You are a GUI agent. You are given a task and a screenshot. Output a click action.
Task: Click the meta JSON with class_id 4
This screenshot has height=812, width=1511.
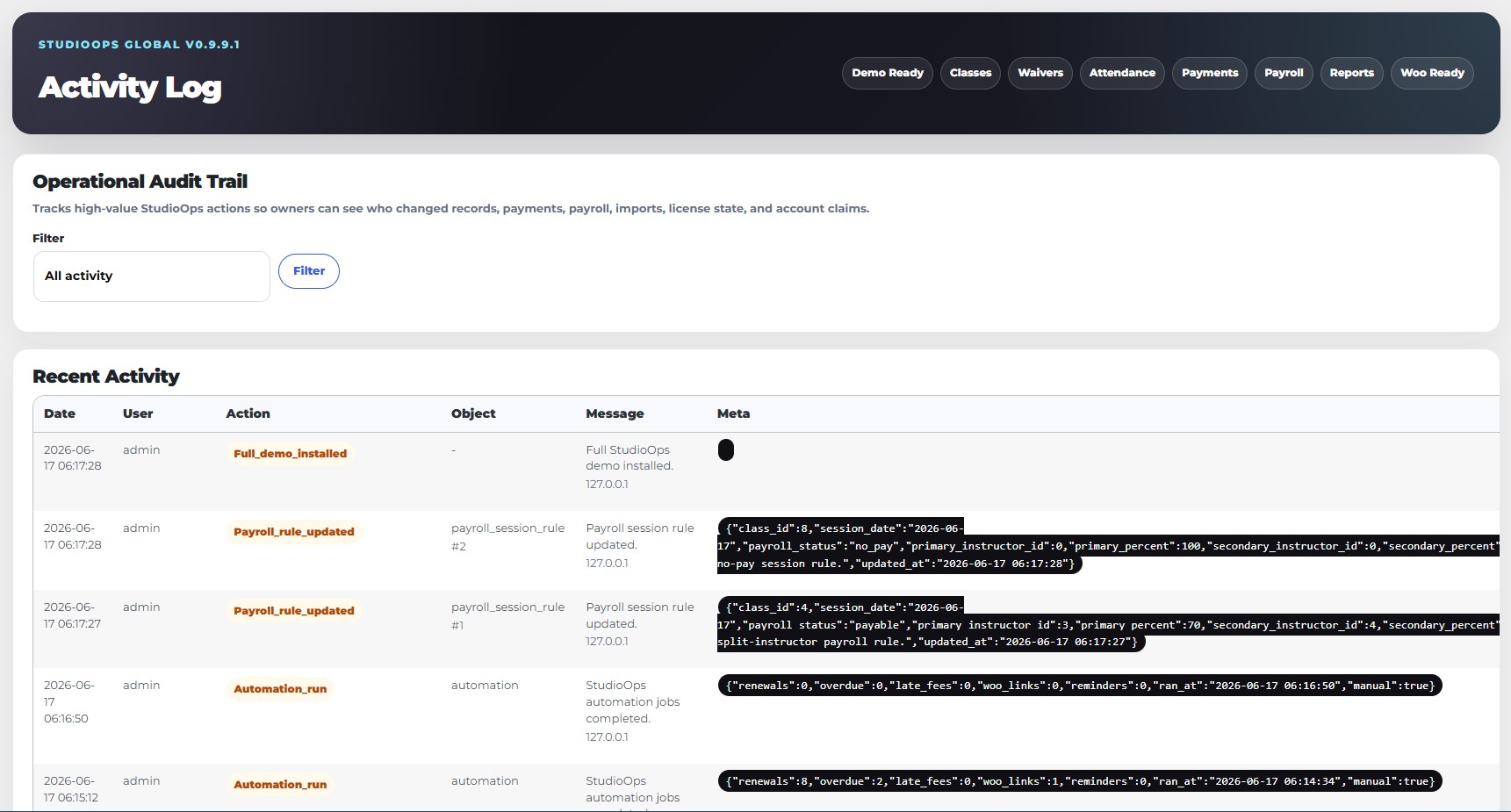click(1108, 625)
